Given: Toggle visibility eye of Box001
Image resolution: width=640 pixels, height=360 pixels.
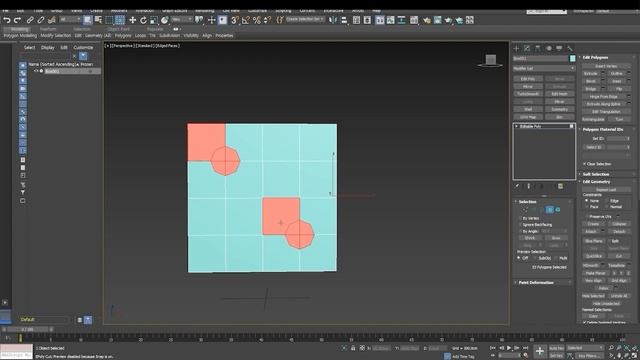Looking at the screenshot, I should tap(36, 71).
